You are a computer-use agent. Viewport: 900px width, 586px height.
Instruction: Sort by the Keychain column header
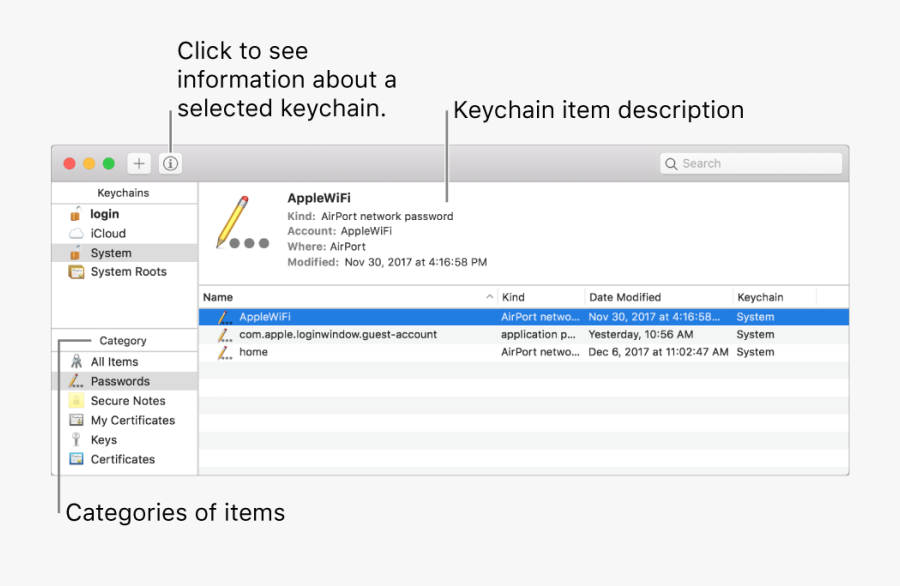coord(775,297)
